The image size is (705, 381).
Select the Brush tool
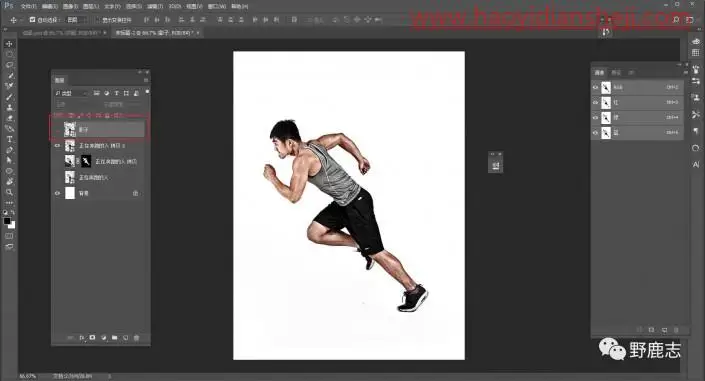click(9, 97)
